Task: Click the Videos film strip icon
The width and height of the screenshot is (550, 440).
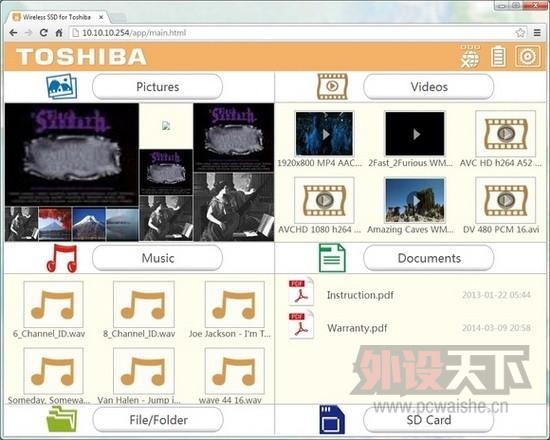Action: pos(332,86)
